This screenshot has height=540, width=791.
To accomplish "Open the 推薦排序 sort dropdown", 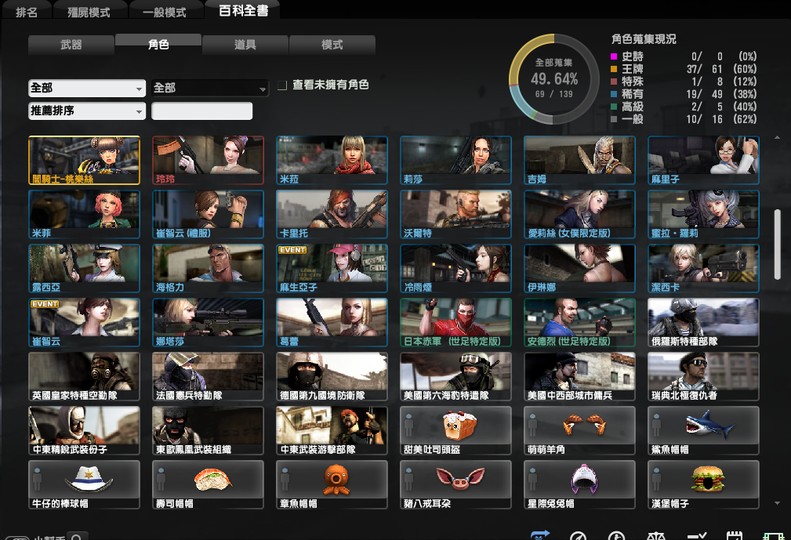I will pos(87,111).
